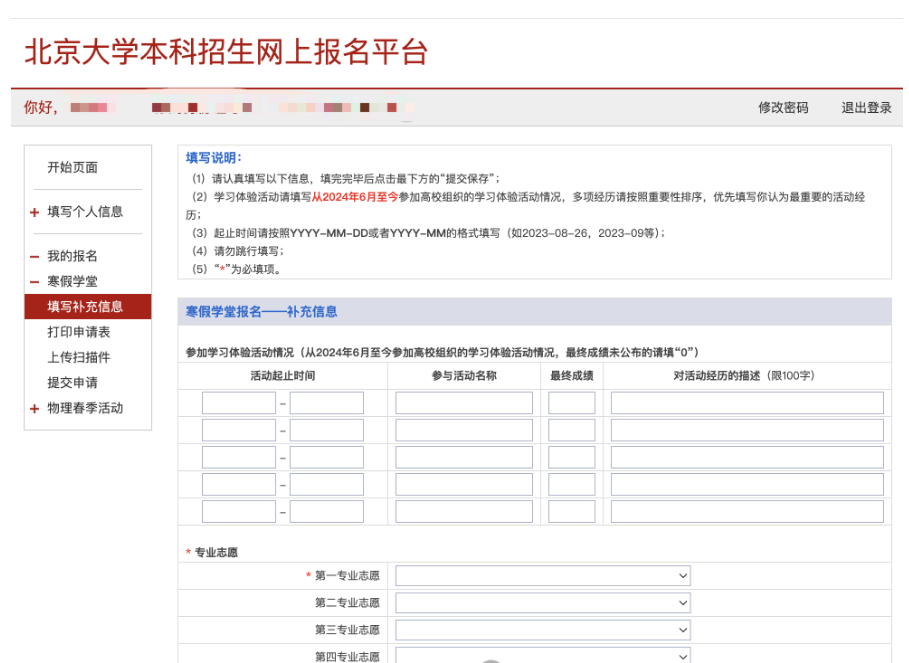This screenshot has height=663, width=909.
Task: Click the 活动起止时间 column header
Action: [283, 376]
